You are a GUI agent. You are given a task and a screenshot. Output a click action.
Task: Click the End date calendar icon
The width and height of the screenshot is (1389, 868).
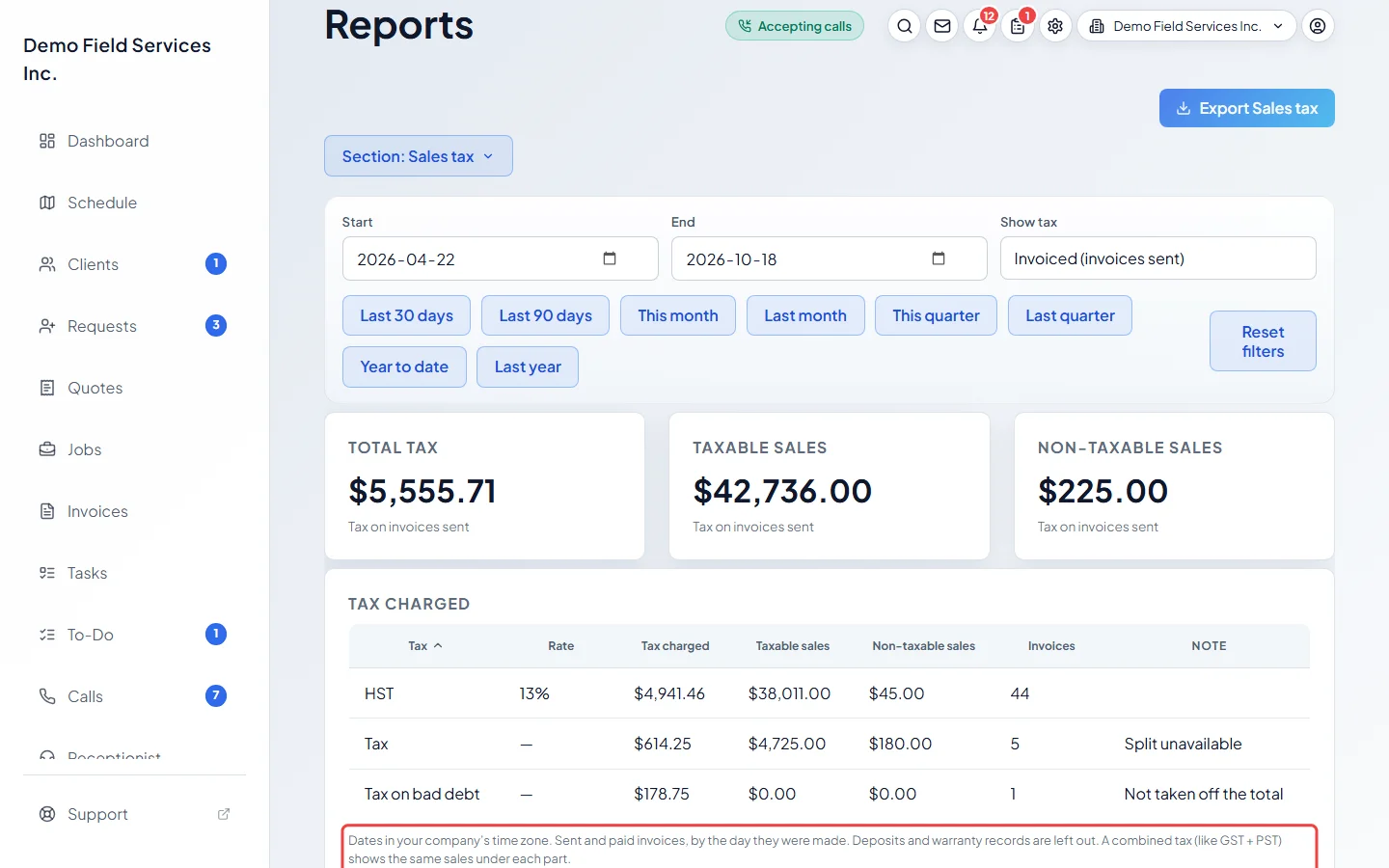(x=939, y=258)
